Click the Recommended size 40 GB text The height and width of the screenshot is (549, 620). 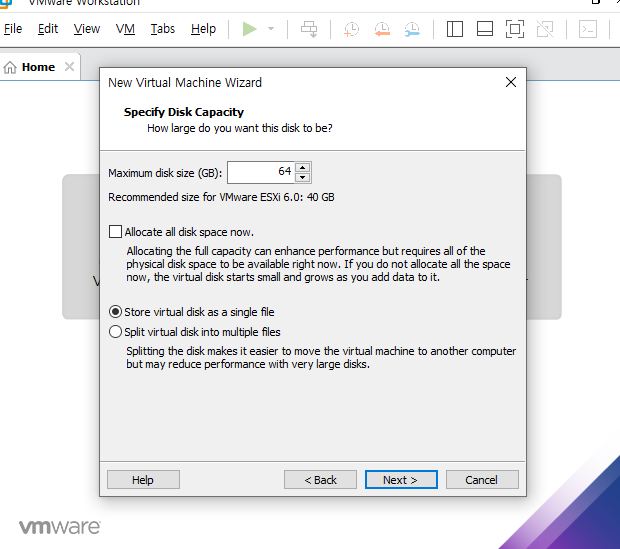point(221,197)
